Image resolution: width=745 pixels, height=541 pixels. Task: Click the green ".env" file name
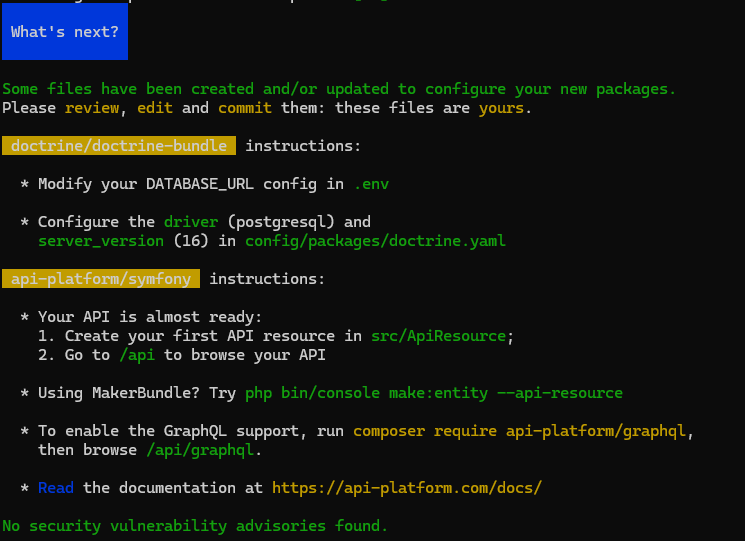click(372, 184)
